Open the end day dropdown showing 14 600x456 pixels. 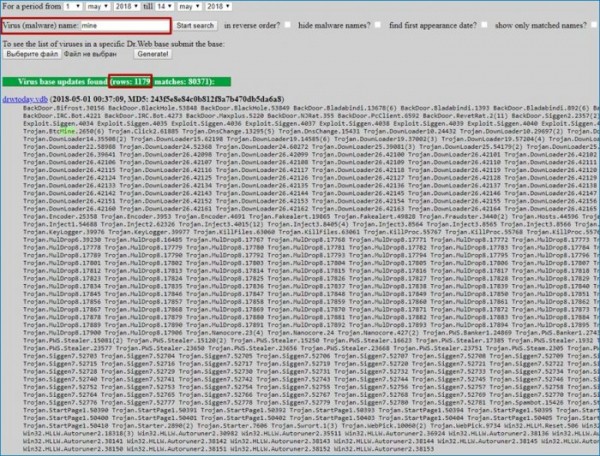165,7
